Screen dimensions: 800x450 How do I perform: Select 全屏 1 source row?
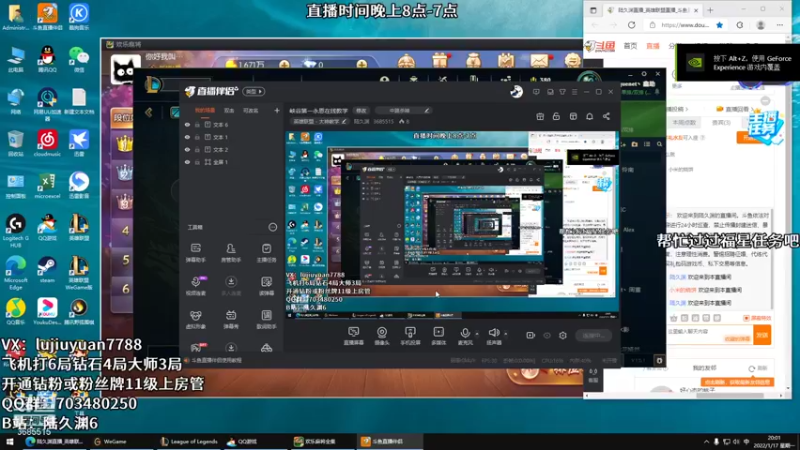(x=232, y=162)
